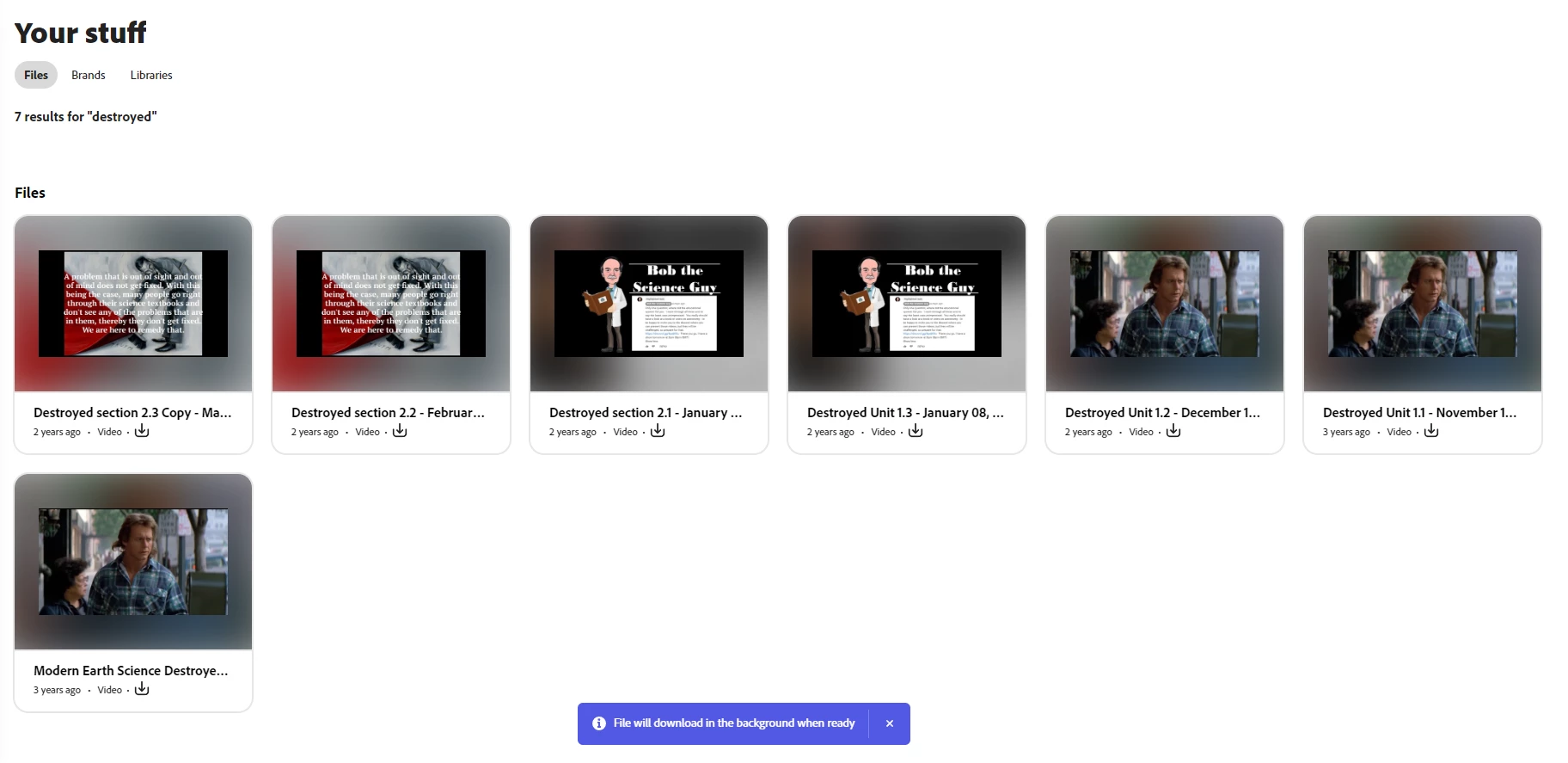Switch to the Libraries tab

pos(151,75)
